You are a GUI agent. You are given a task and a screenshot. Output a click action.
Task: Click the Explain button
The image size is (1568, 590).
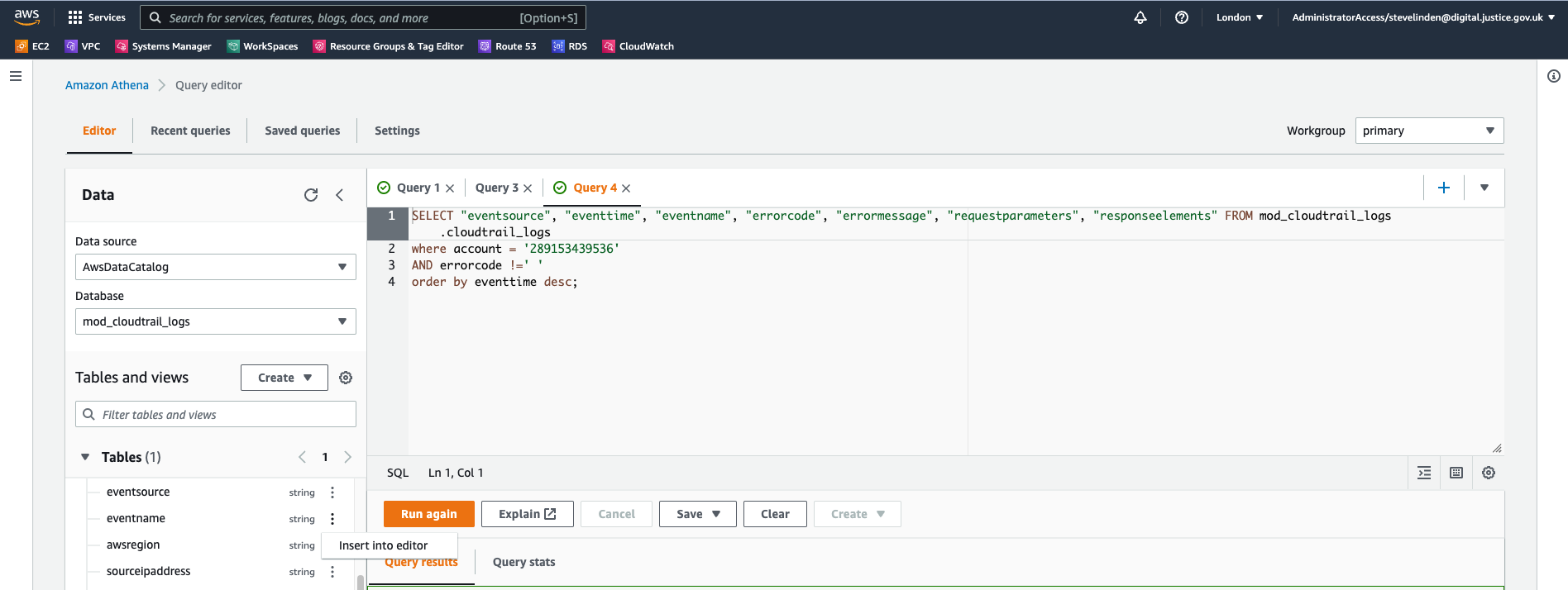[x=528, y=514]
